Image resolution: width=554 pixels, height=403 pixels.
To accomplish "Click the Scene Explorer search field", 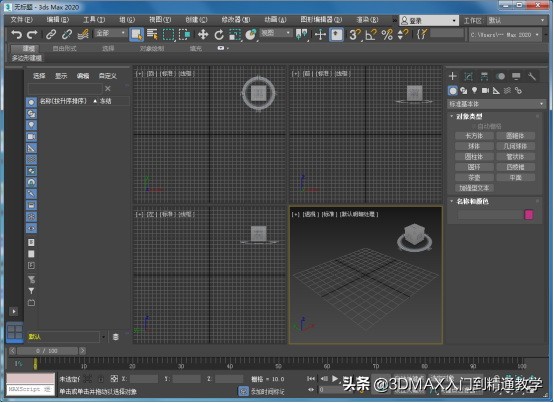I will tap(65, 88).
